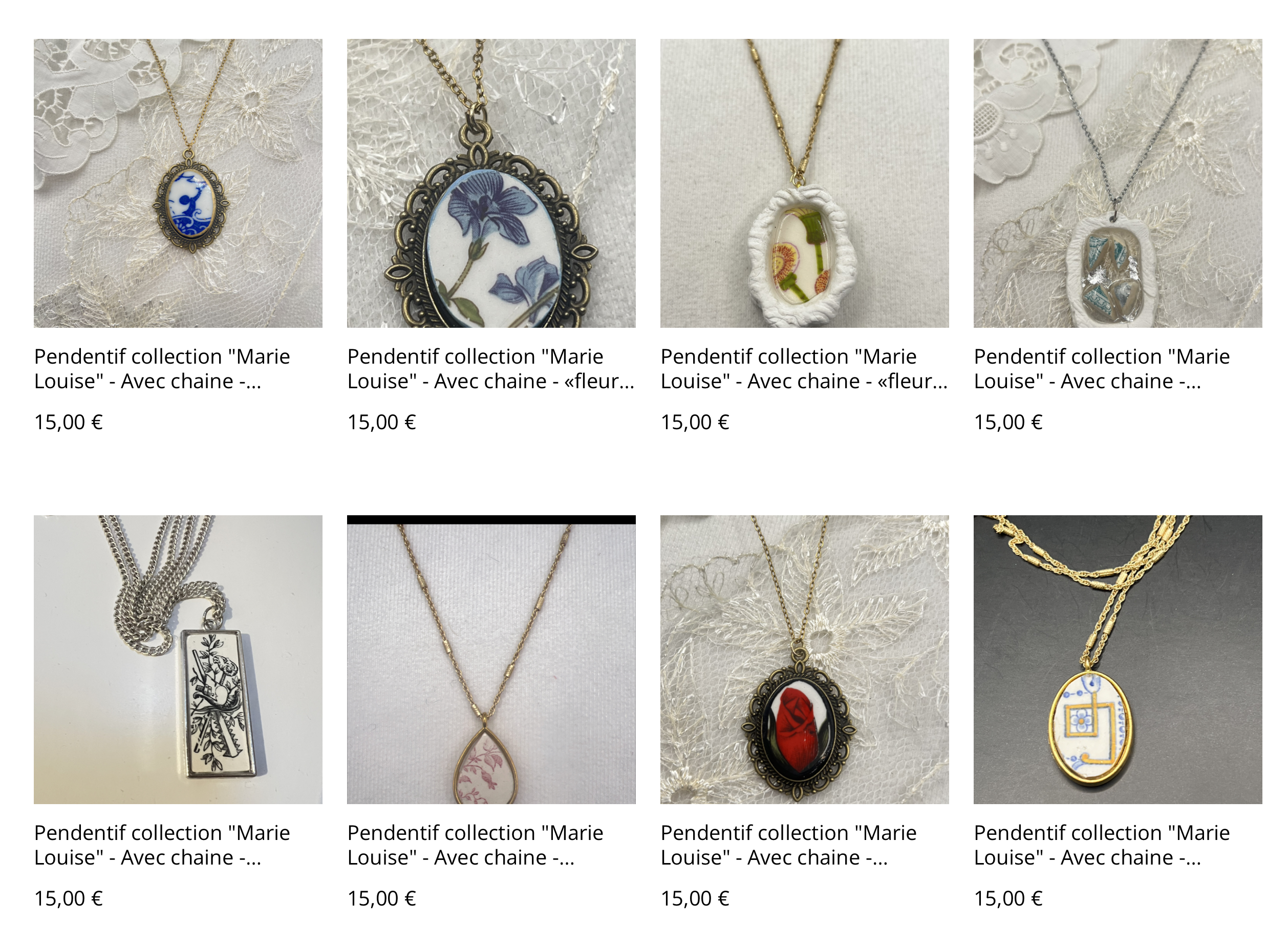Click the 15,00 € price under the gold-rimmed pendant
Screen dimensions: 1288x925
(x=1008, y=898)
